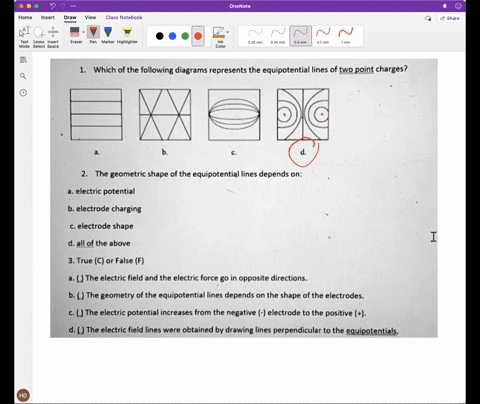Choose the Insert Space tool
Viewport: 480px width, 404px height.
(53, 37)
